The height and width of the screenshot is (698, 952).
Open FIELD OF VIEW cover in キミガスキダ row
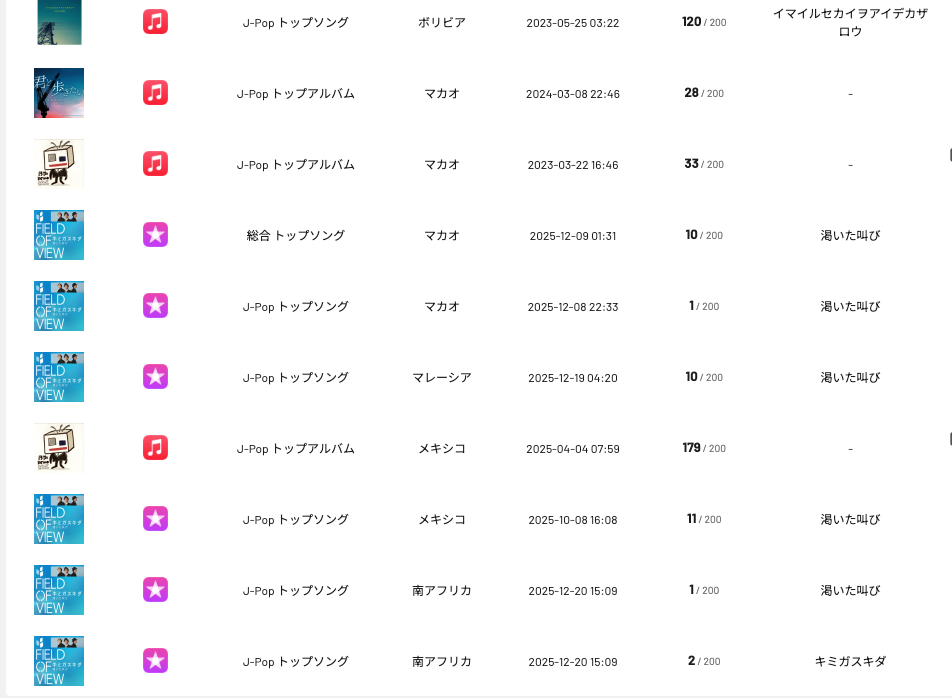59,661
